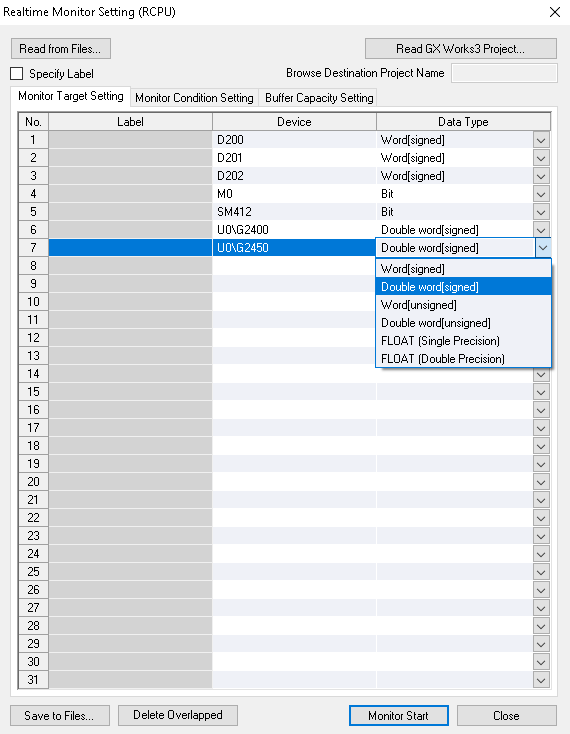Click Read from Files button
The width and height of the screenshot is (570, 734).
click(61, 49)
